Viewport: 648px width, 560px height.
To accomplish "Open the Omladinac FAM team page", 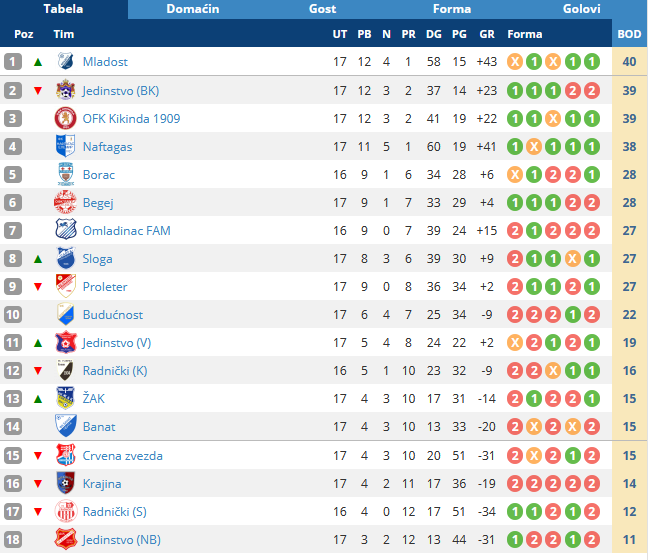I will pos(126,230).
